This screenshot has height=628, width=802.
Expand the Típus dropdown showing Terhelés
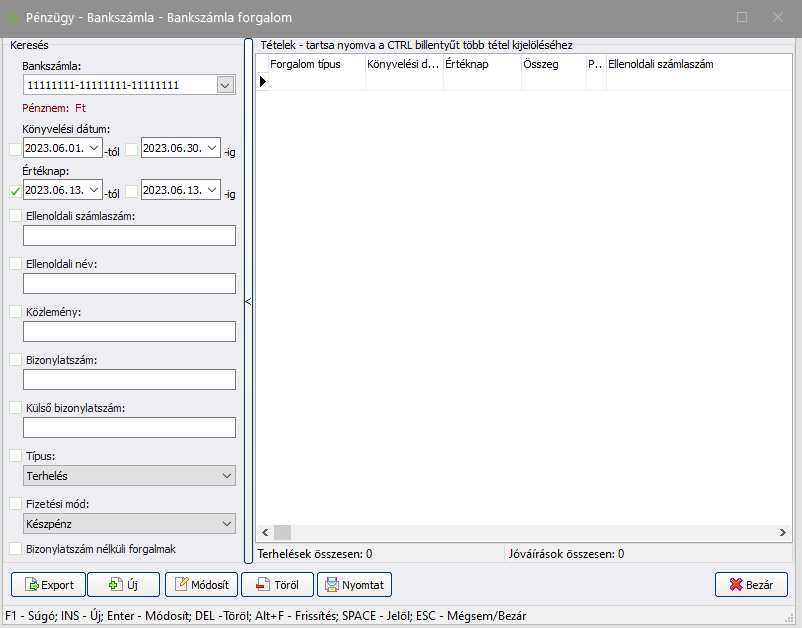(225, 476)
